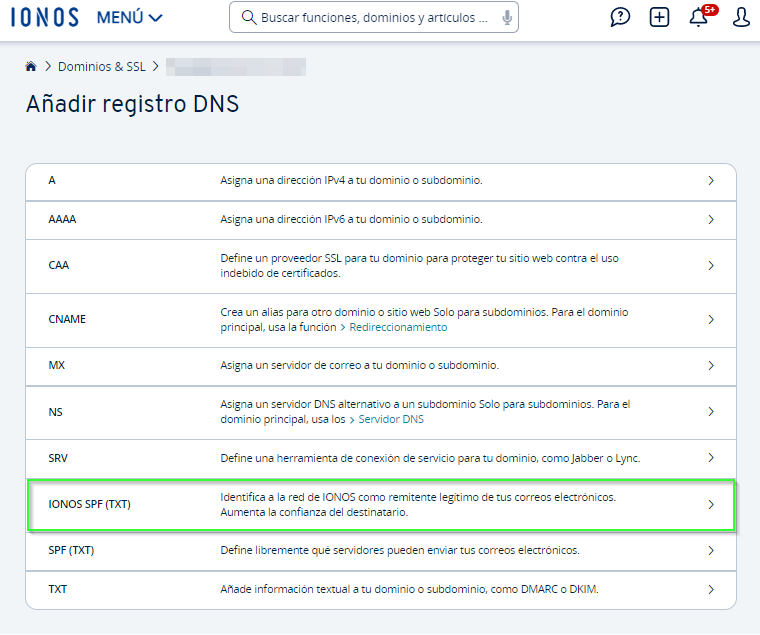Open notifications bell icon
This screenshot has width=760, height=635.
coord(698,17)
